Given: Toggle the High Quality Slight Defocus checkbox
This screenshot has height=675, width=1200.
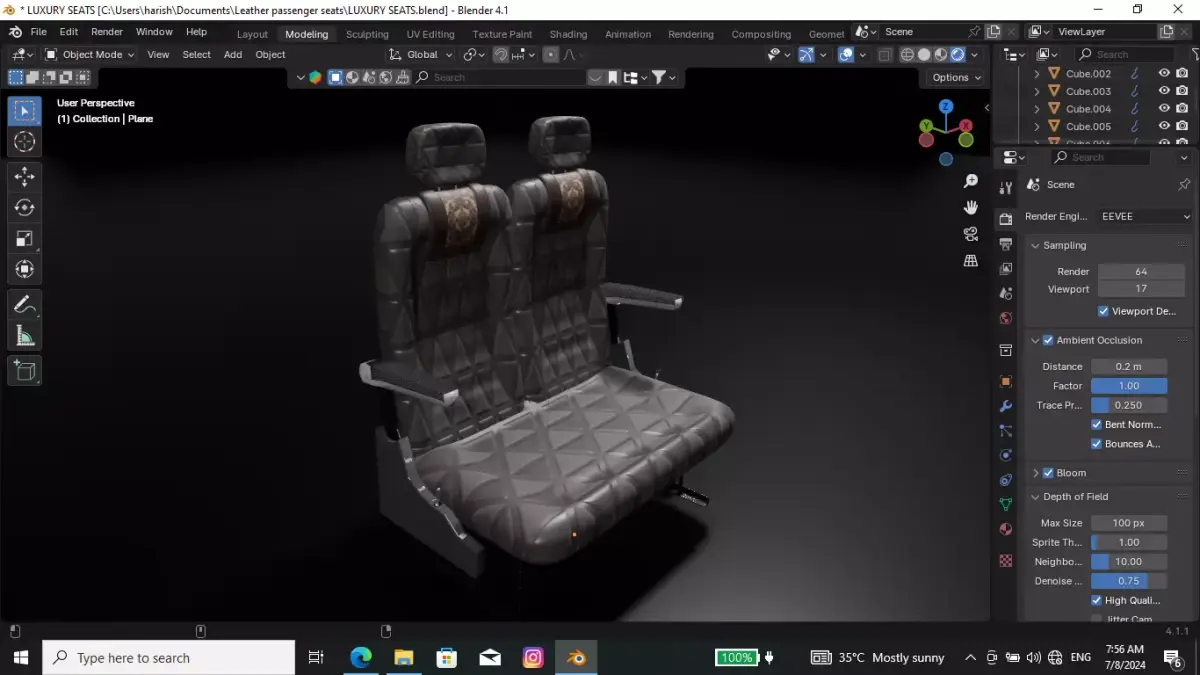Looking at the screenshot, I should pyautogui.click(x=1096, y=600).
